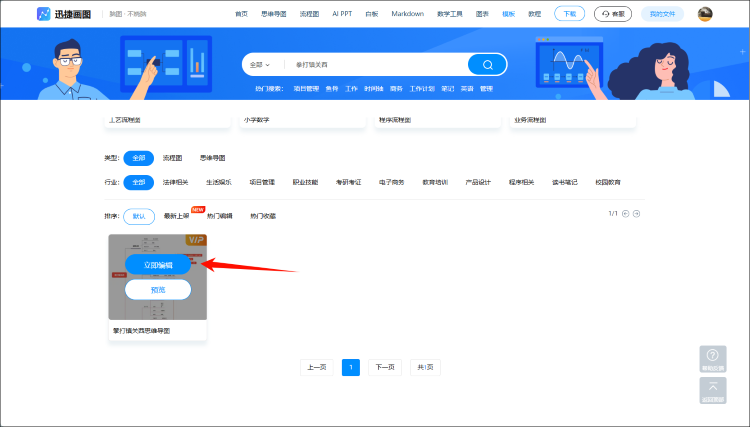Sort templates by 默认
The width and height of the screenshot is (750, 427).
coord(139,217)
